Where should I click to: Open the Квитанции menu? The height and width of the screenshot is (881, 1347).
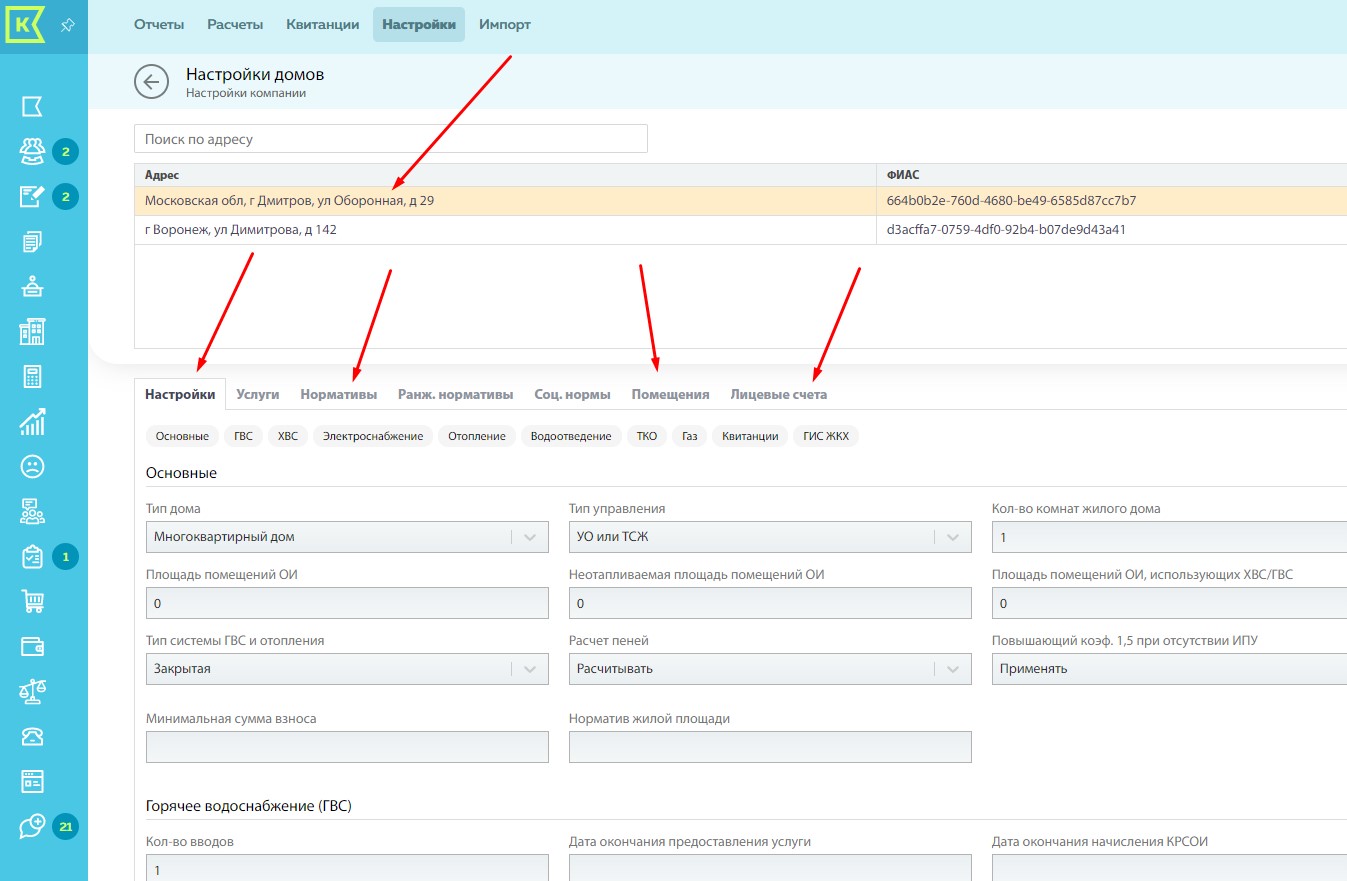point(322,25)
